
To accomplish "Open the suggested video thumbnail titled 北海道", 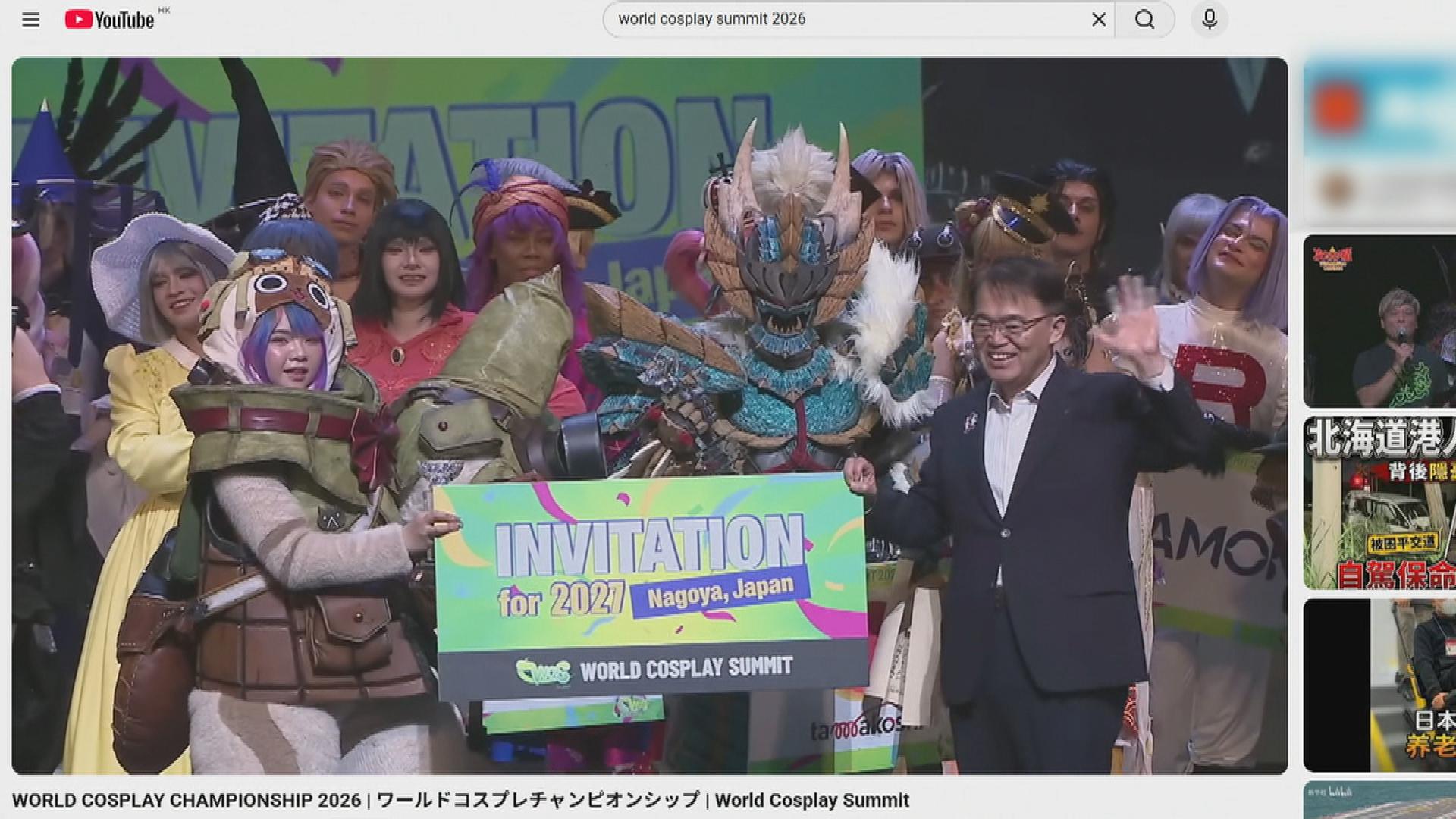I will pos(1379,503).
